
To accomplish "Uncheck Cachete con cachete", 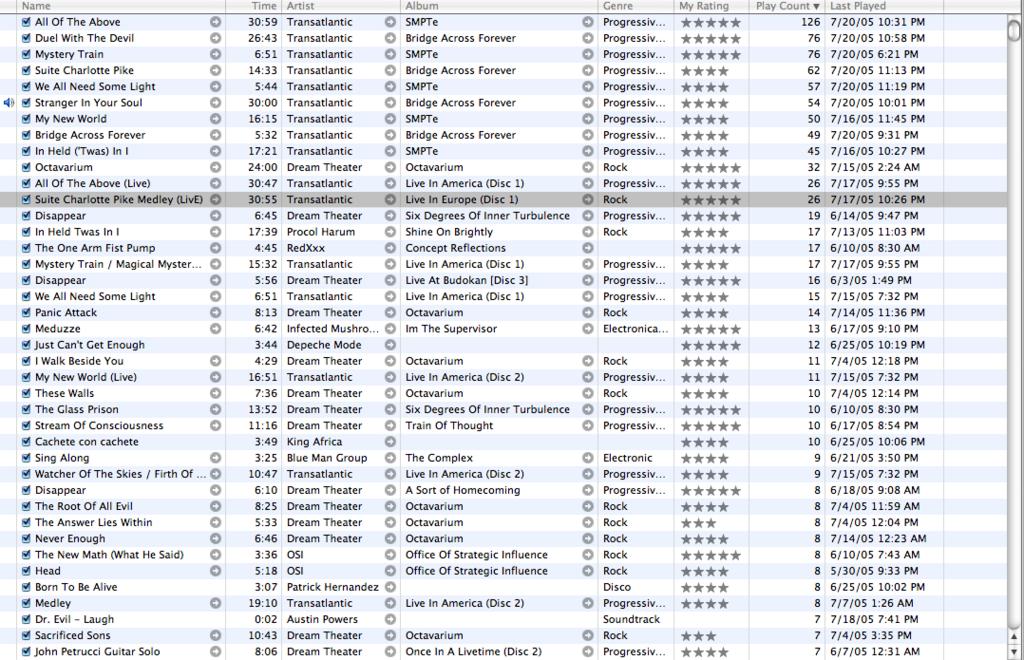I will click(26, 442).
